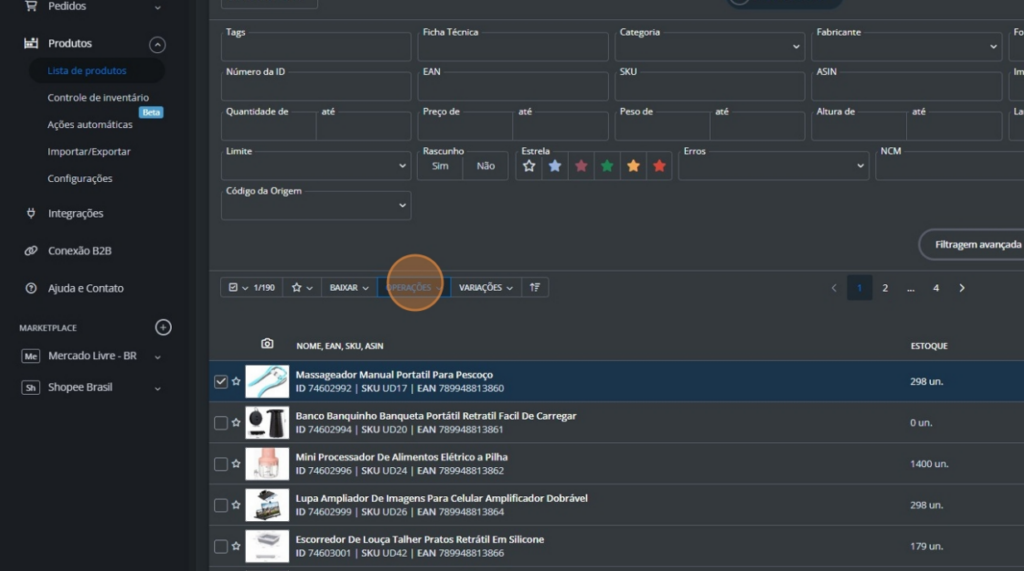Viewport: 1024px width, 571px height.
Task: Open star marking dropdown in toolbar
Action: click(301, 288)
